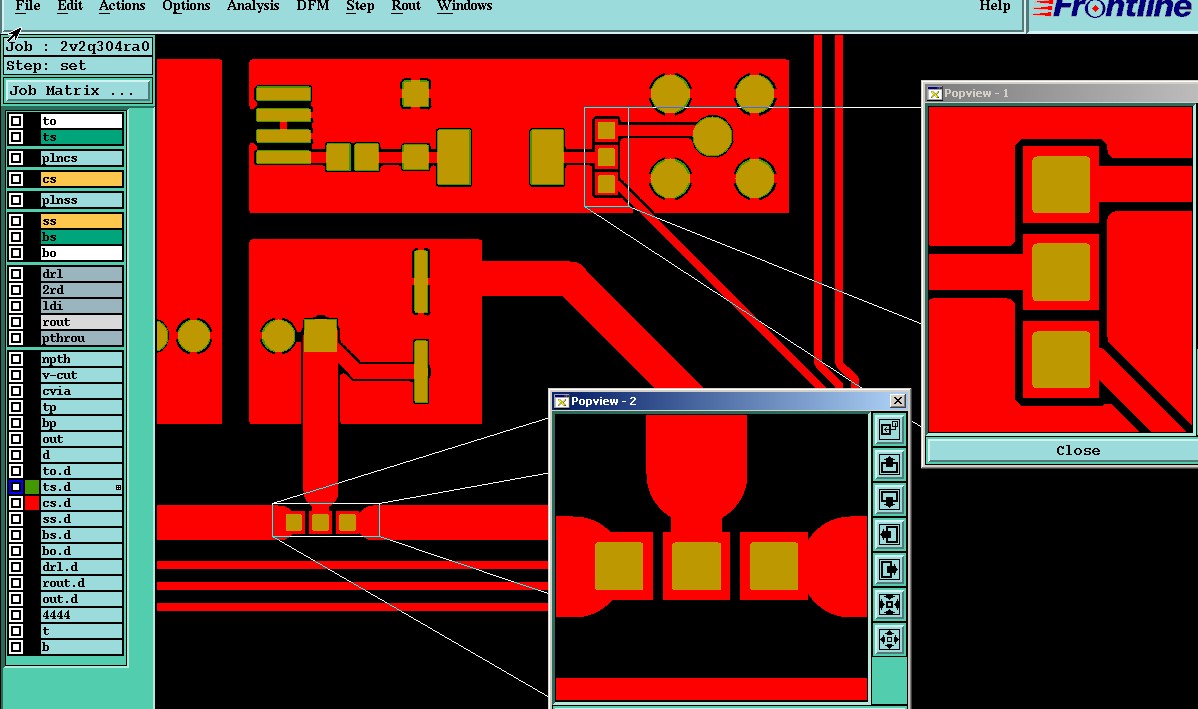
Task: Select the mpth layer name
Action: 81,359
